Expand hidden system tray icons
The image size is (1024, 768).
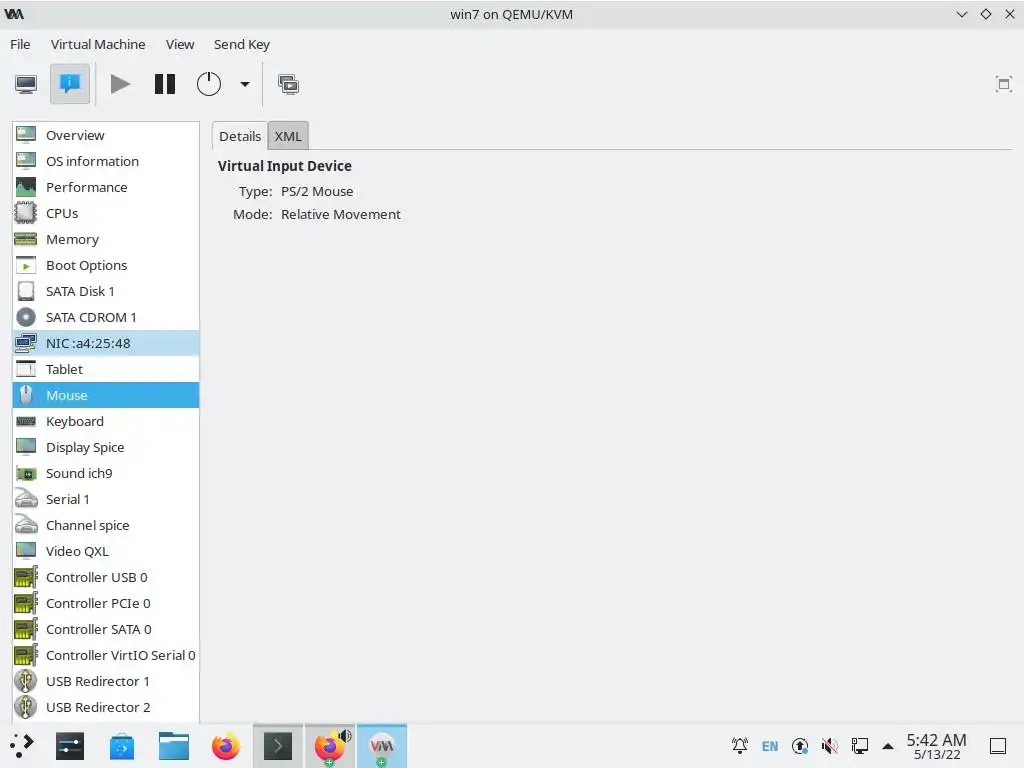(x=888, y=746)
